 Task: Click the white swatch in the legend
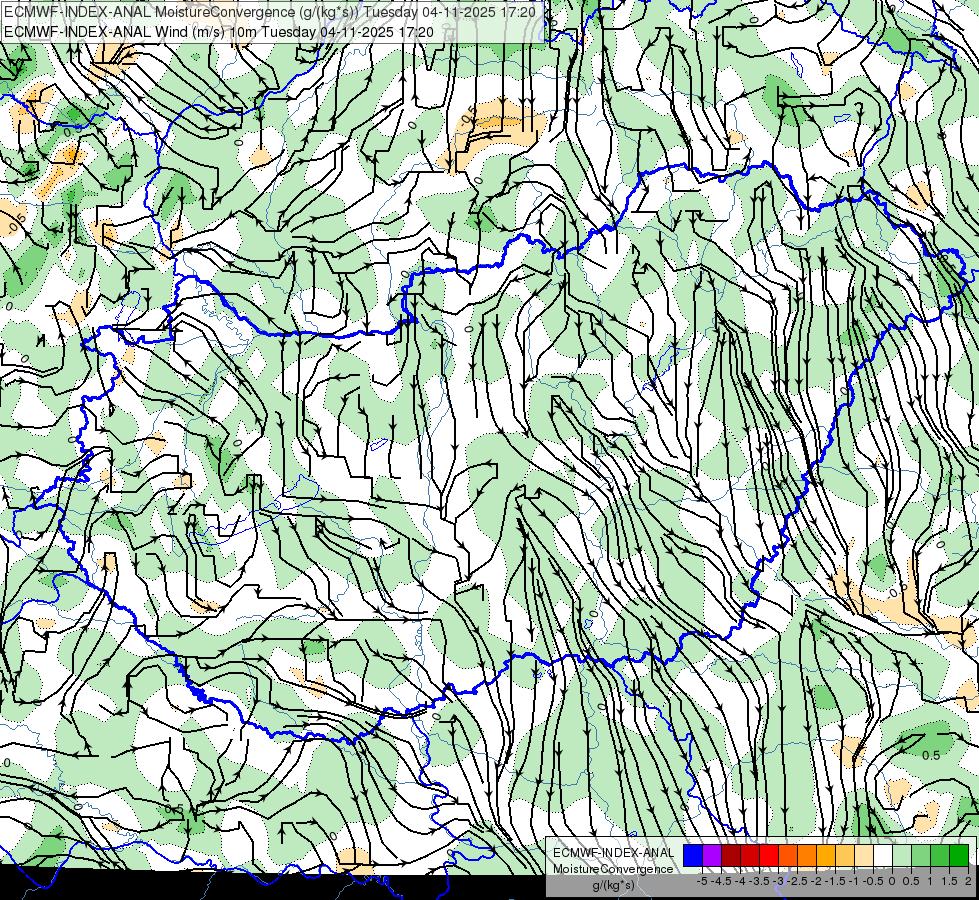click(883, 856)
